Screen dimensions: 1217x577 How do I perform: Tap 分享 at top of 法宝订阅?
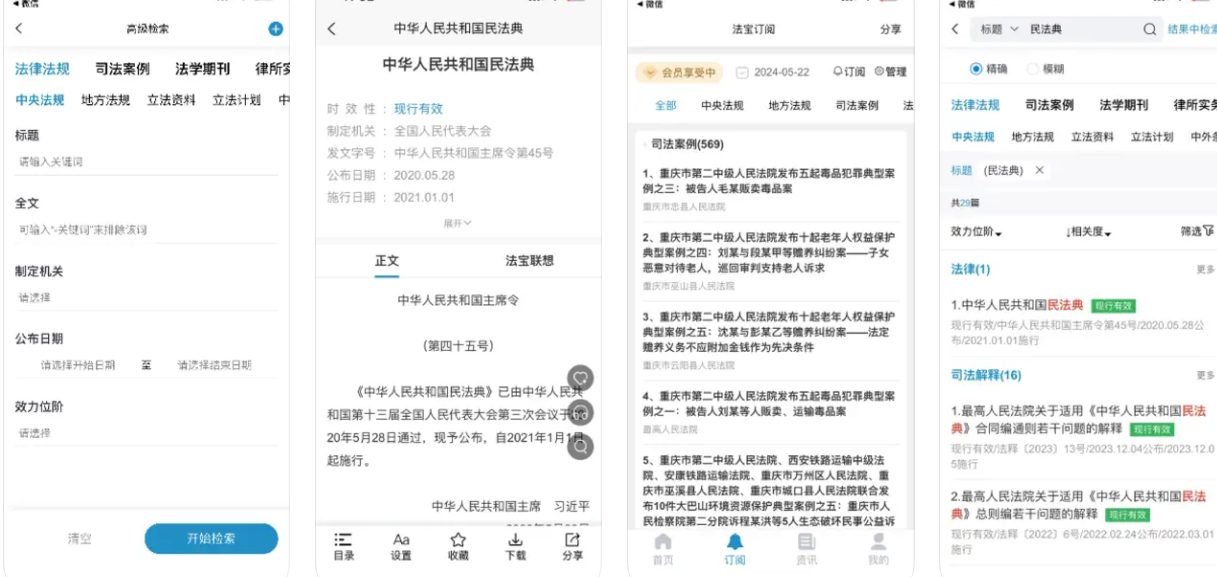(x=890, y=29)
